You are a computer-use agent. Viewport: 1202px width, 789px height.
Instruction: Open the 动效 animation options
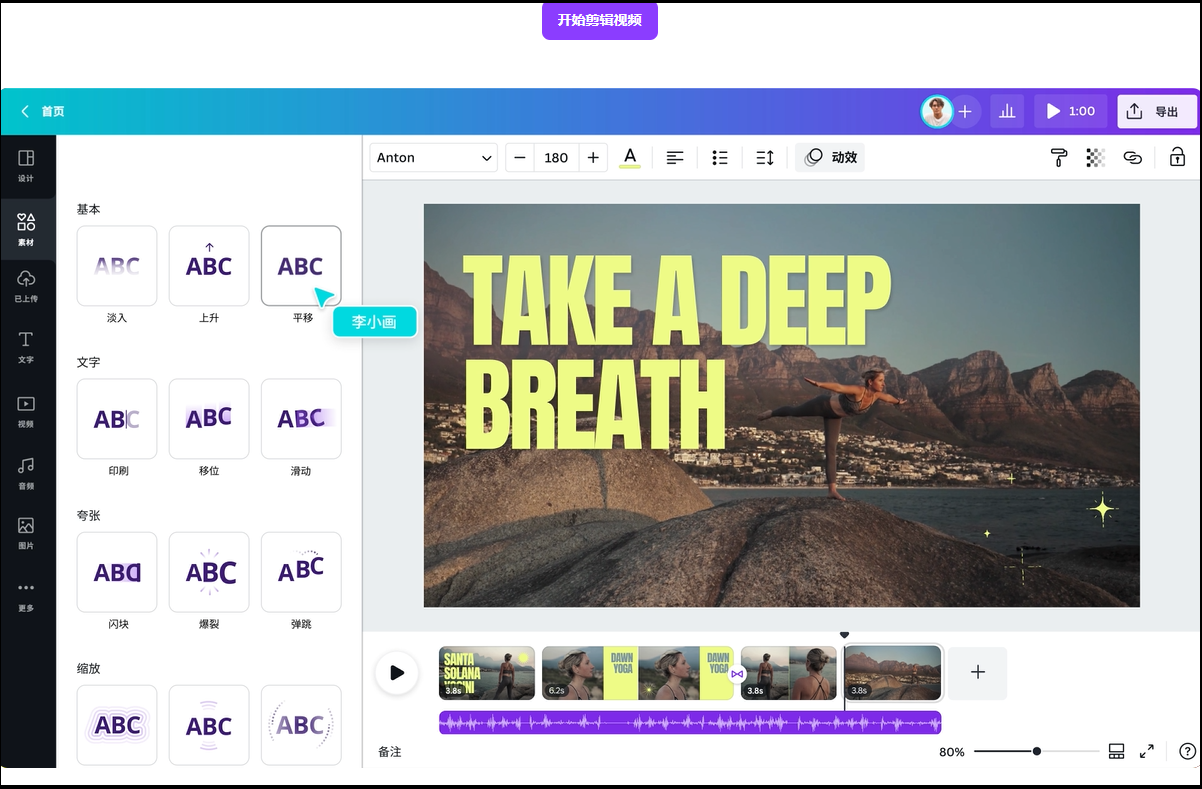coord(829,157)
